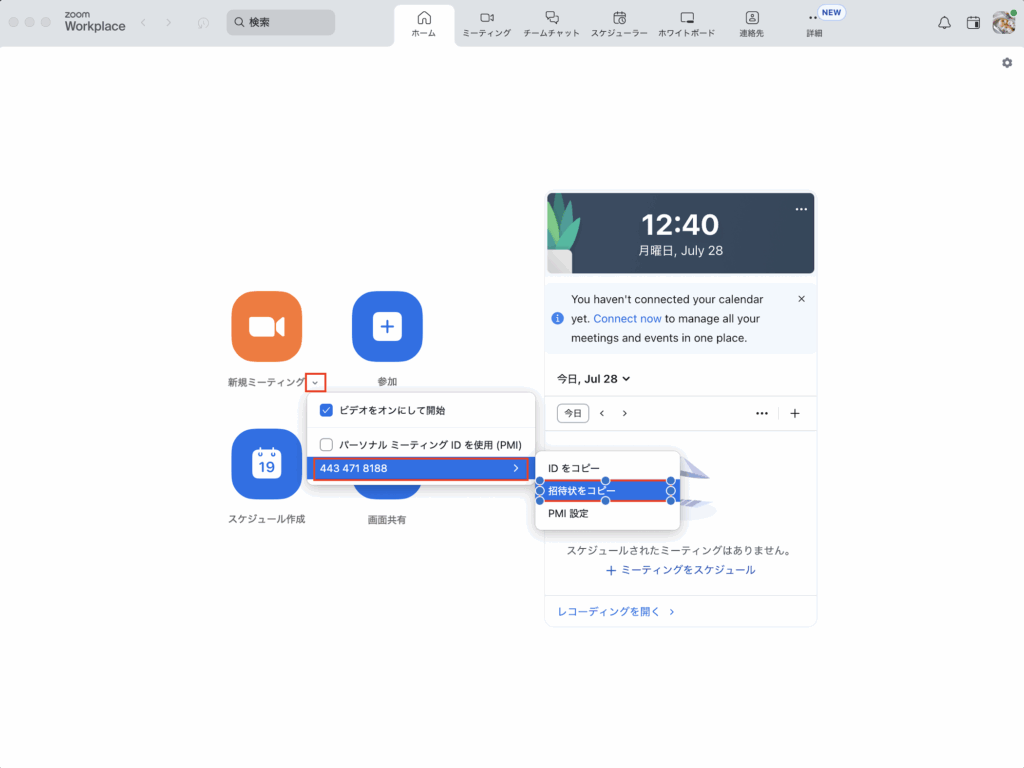The width and height of the screenshot is (1024, 768).
Task: Open the settings gear icon
Action: tap(1007, 63)
